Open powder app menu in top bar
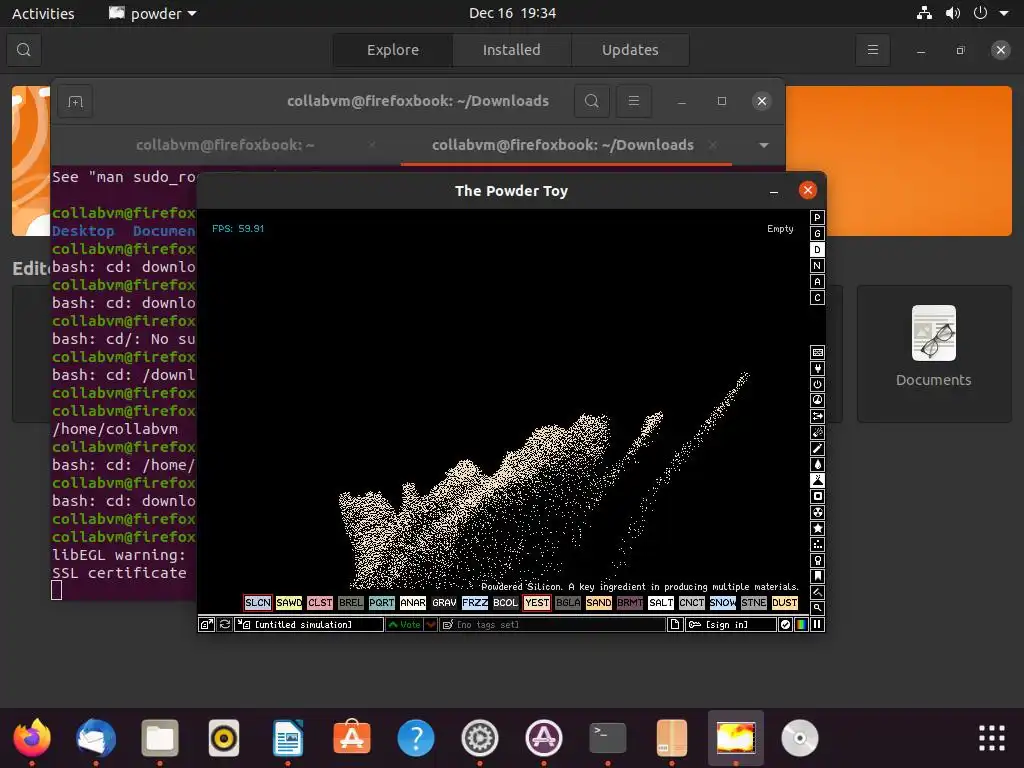This screenshot has width=1024, height=768. pos(153,13)
